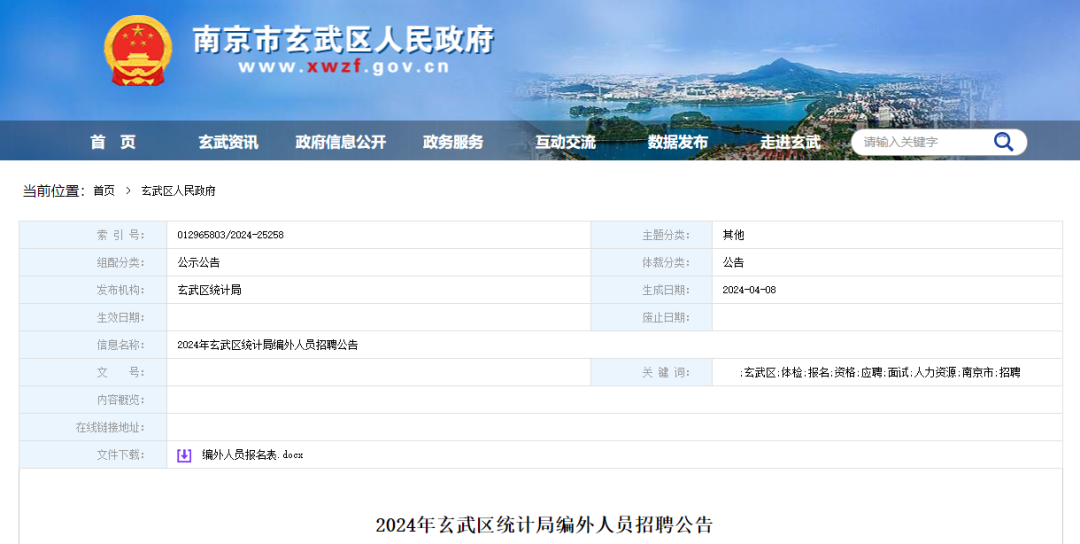Click the 首页 breadcrumb link
The image size is (1080, 544).
[x=104, y=191]
